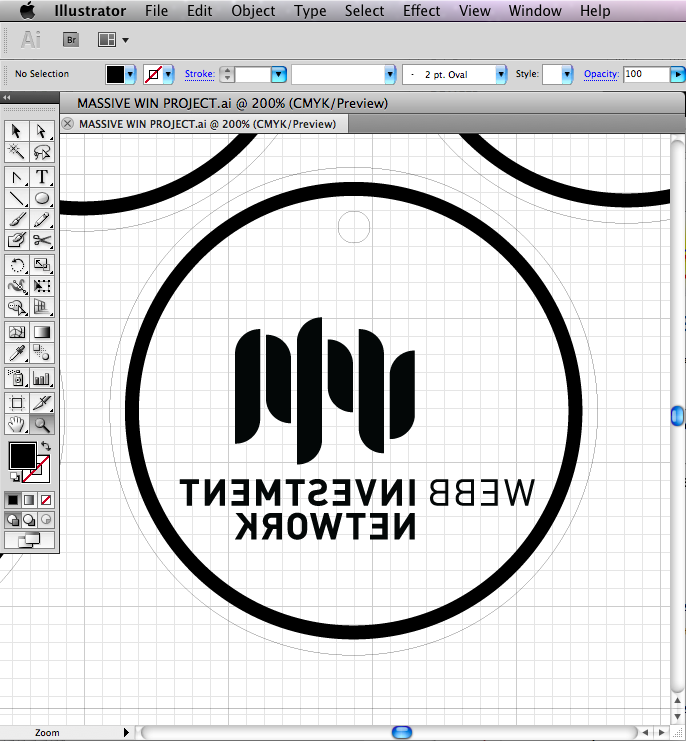Select the Zoom magnifier tool

pos(42,424)
